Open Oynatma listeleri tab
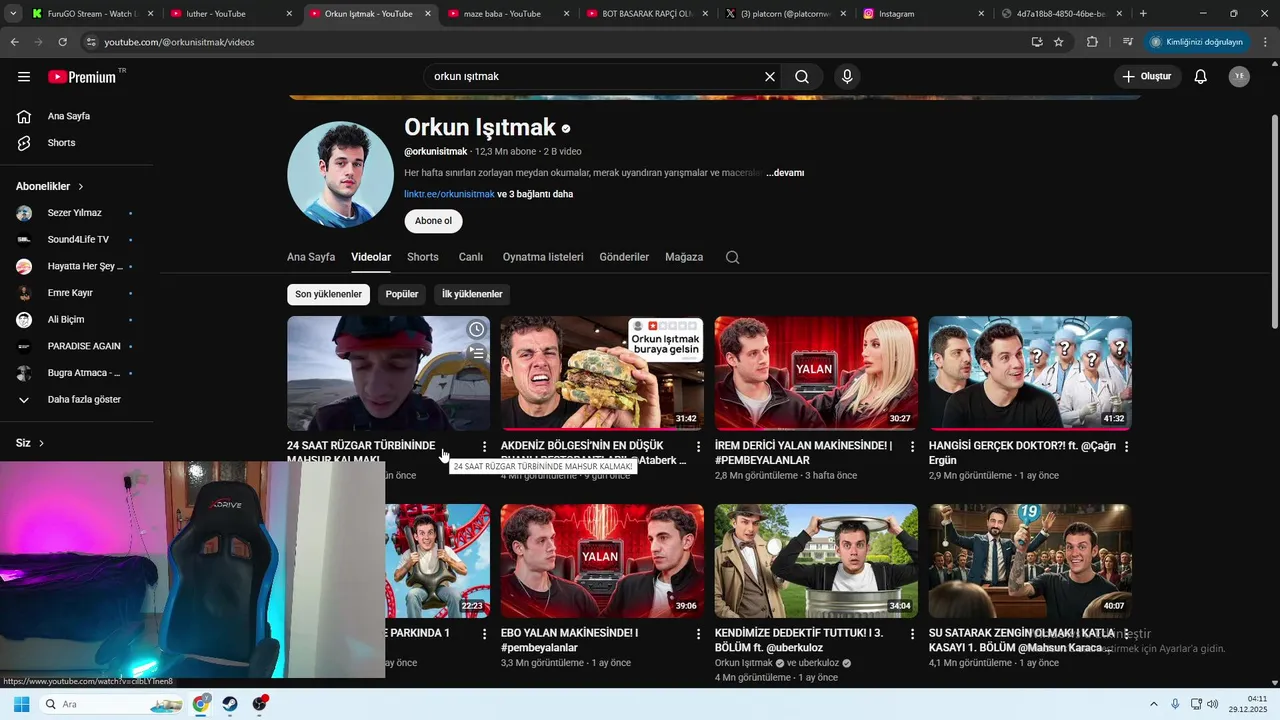The width and height of the screenshot is (1280, 720). tap(543, 257)
